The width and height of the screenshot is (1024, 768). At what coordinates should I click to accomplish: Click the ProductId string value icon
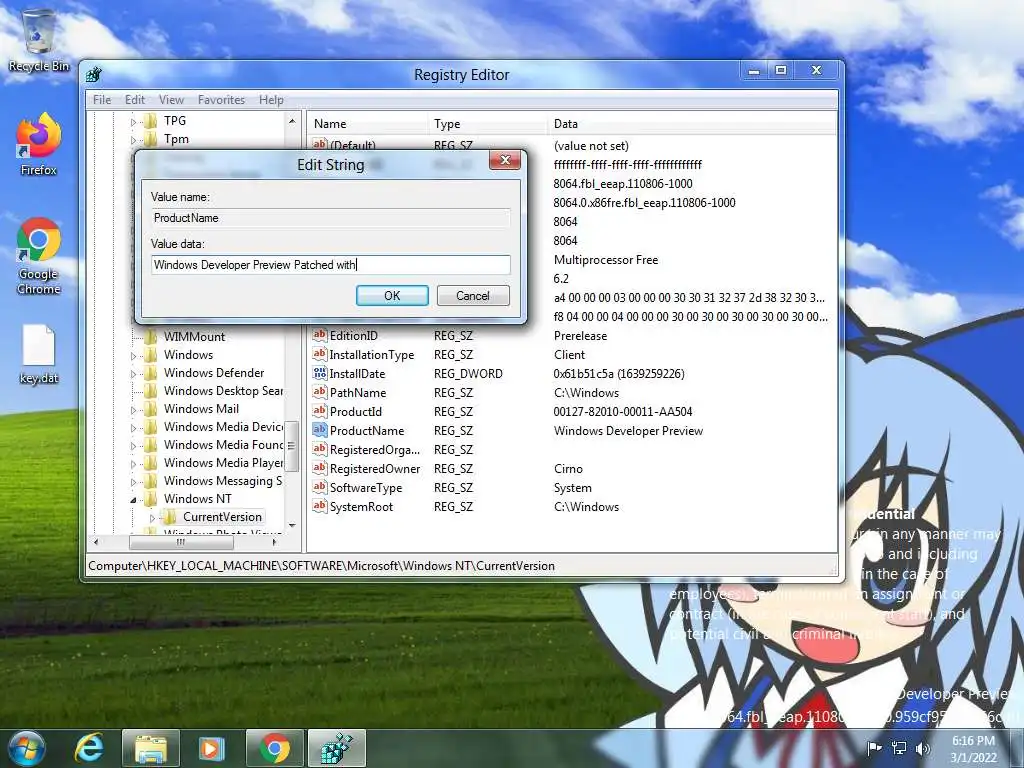[319, 411]
